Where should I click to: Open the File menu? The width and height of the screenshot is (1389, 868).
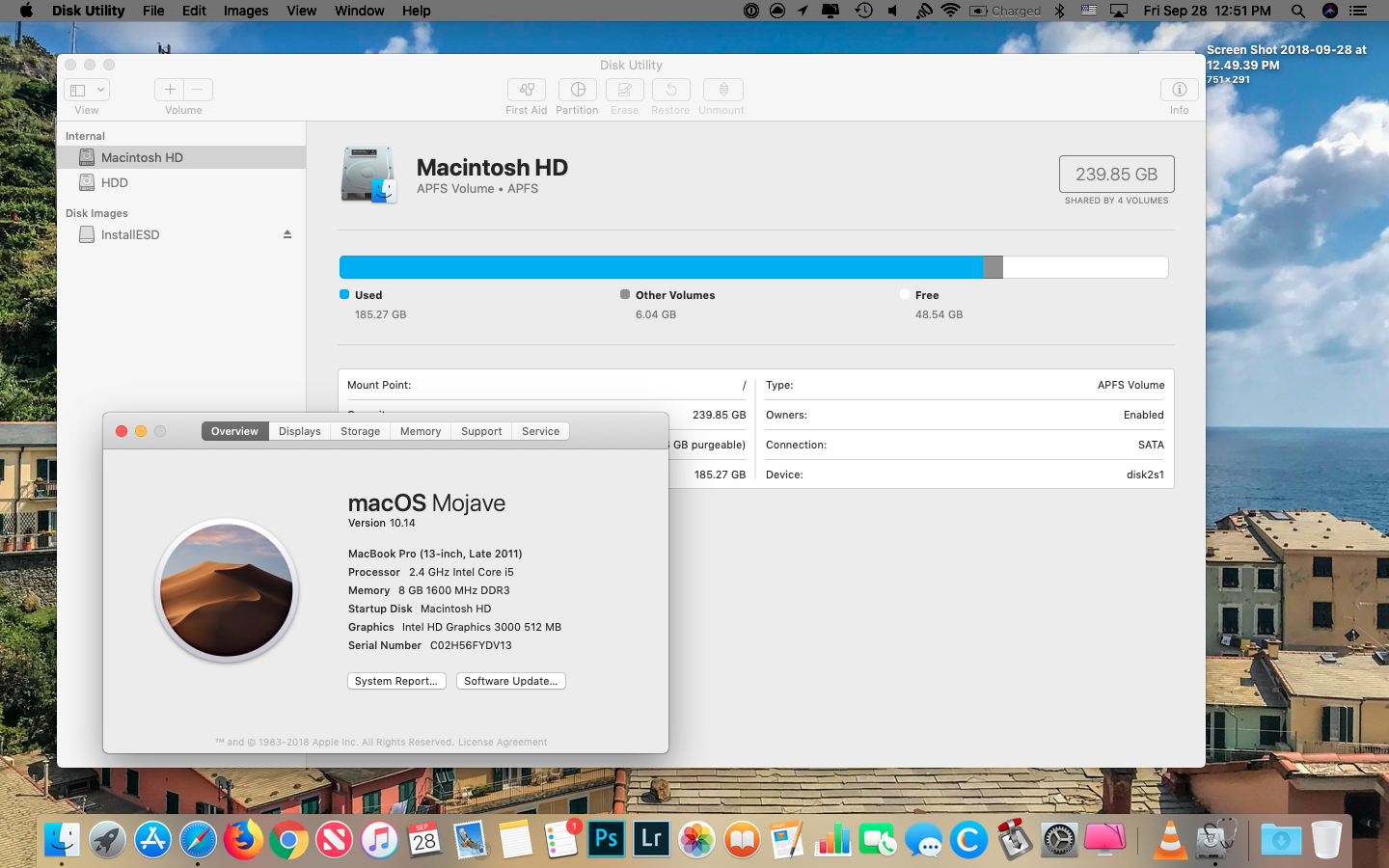pyautogui.click(x=153, y=11)
